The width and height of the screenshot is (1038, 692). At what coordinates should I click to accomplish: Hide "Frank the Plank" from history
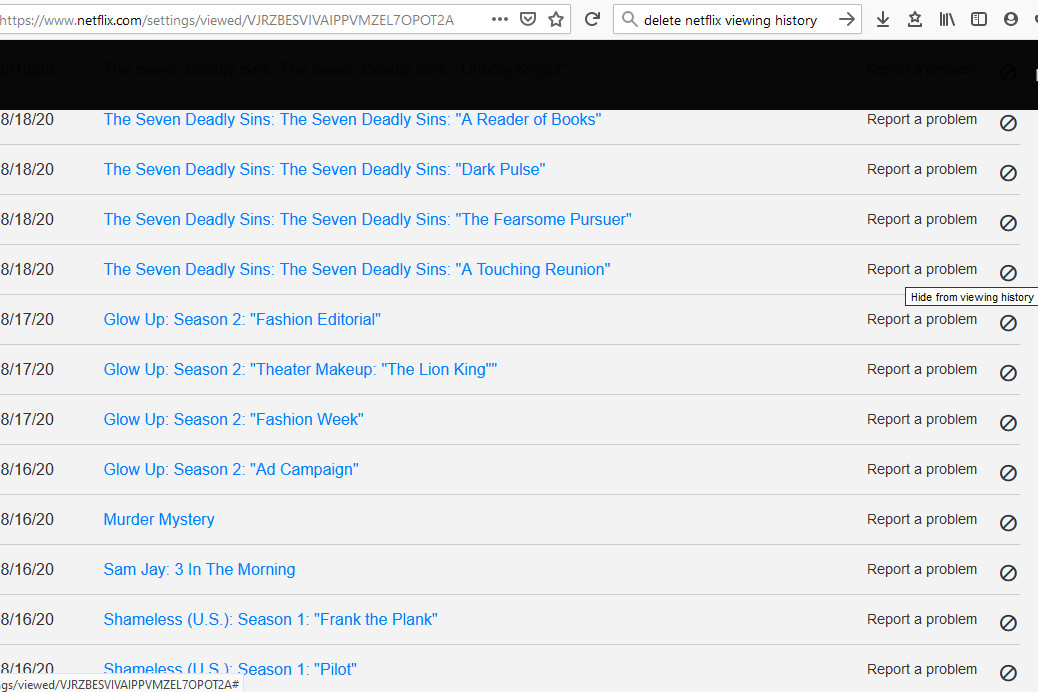click(x=1008, y=622)
